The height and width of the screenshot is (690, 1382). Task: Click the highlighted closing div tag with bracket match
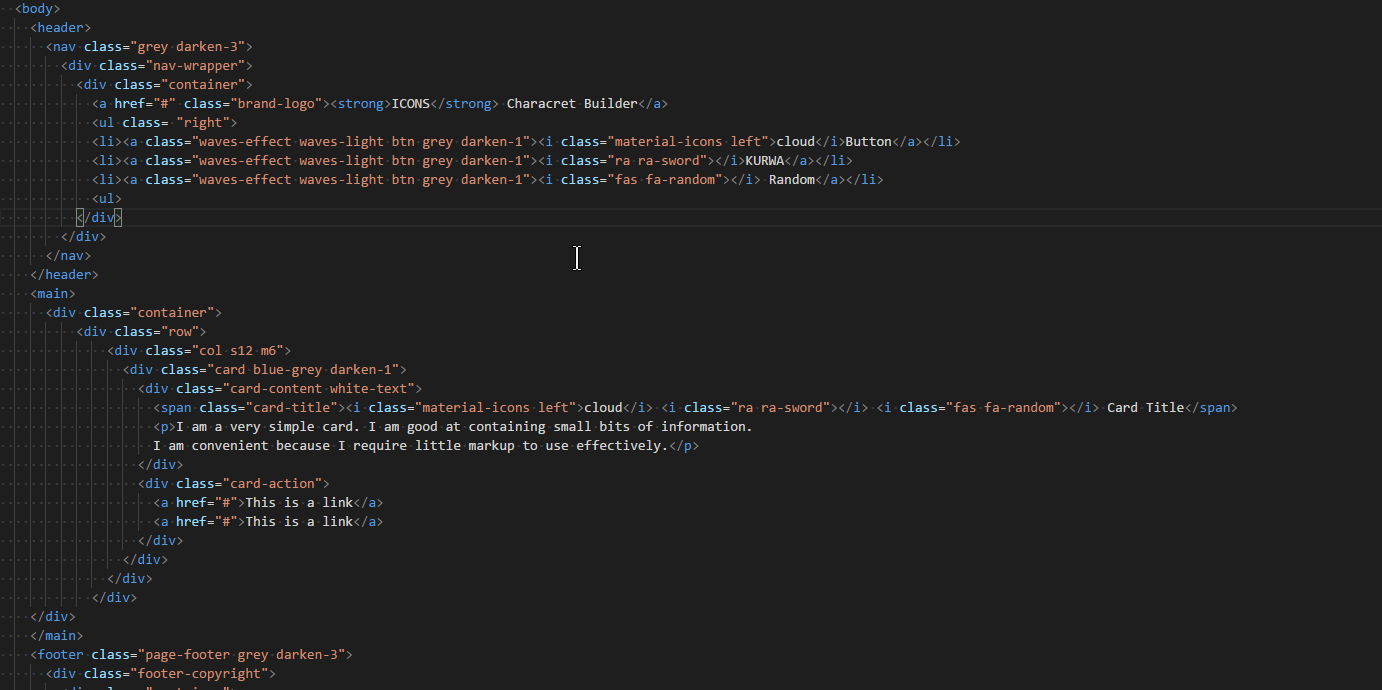[99, 217]
